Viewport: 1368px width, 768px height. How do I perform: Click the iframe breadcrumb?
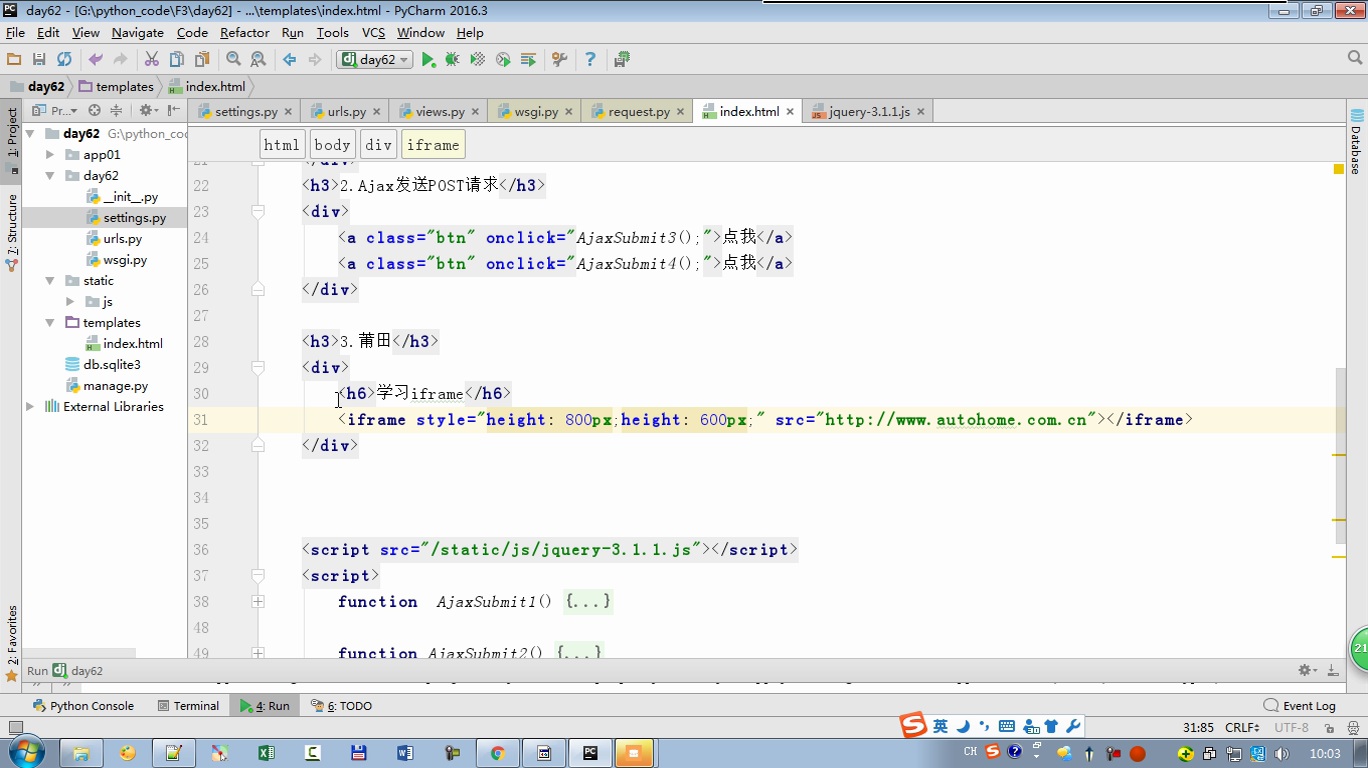coord(433,145)
